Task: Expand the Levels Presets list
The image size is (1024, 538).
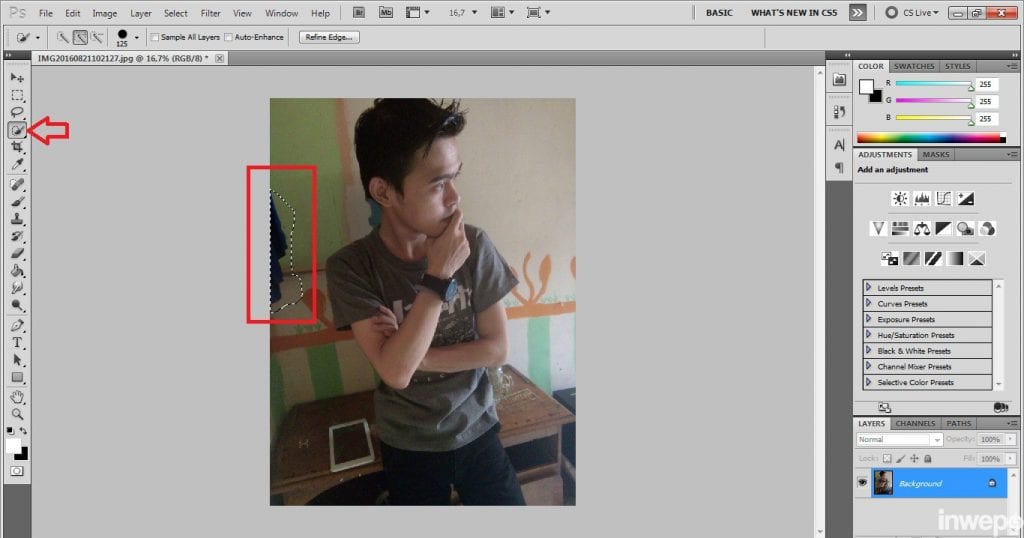Action: tap(869, 288)
